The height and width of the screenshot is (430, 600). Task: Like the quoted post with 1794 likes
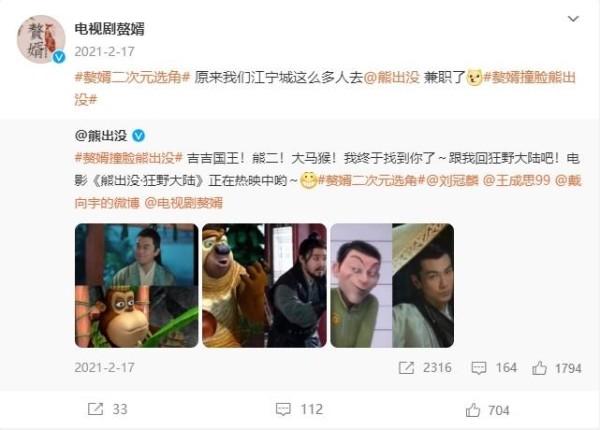539,368
